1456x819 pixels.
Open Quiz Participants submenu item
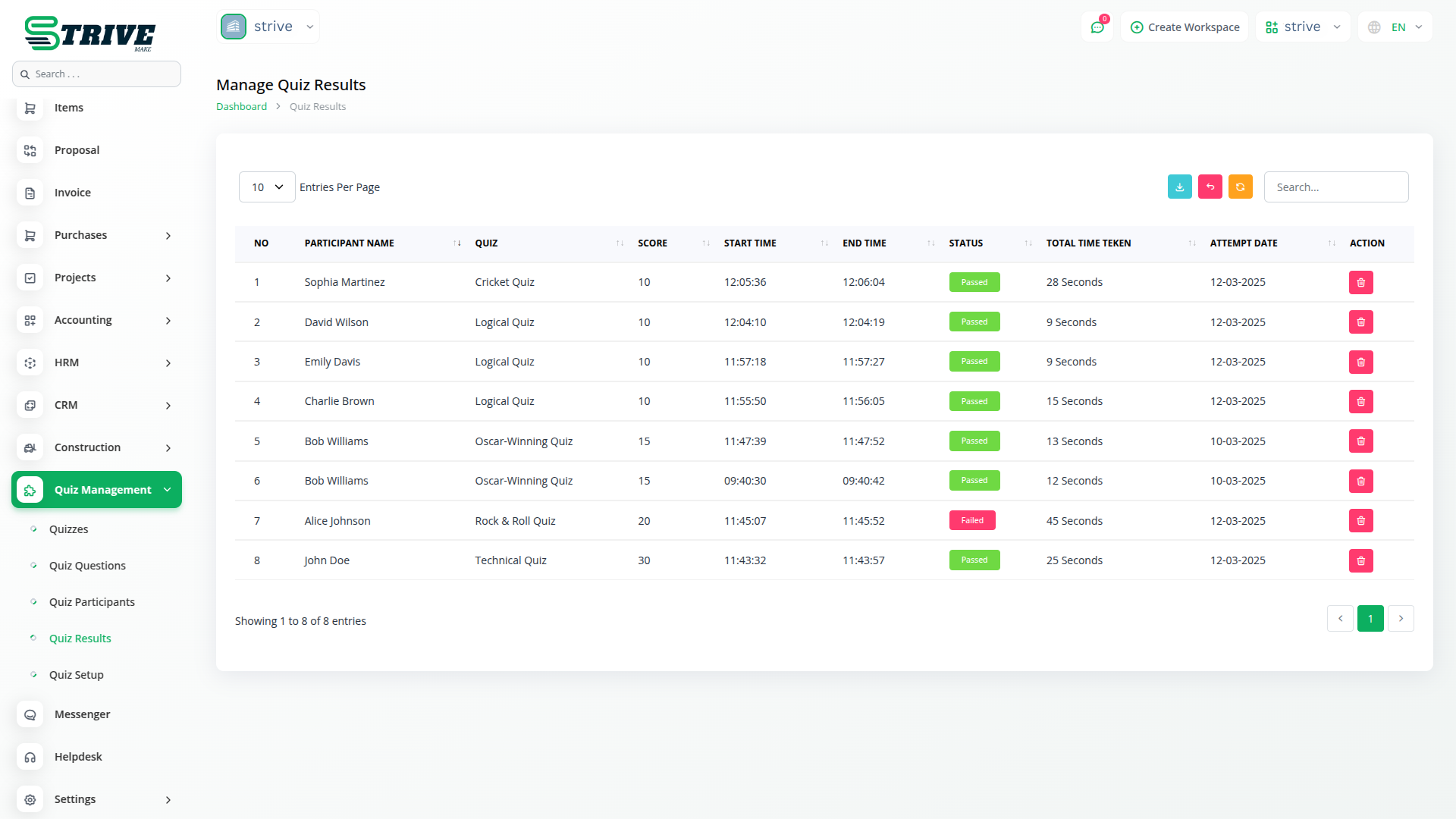(92, 602)
